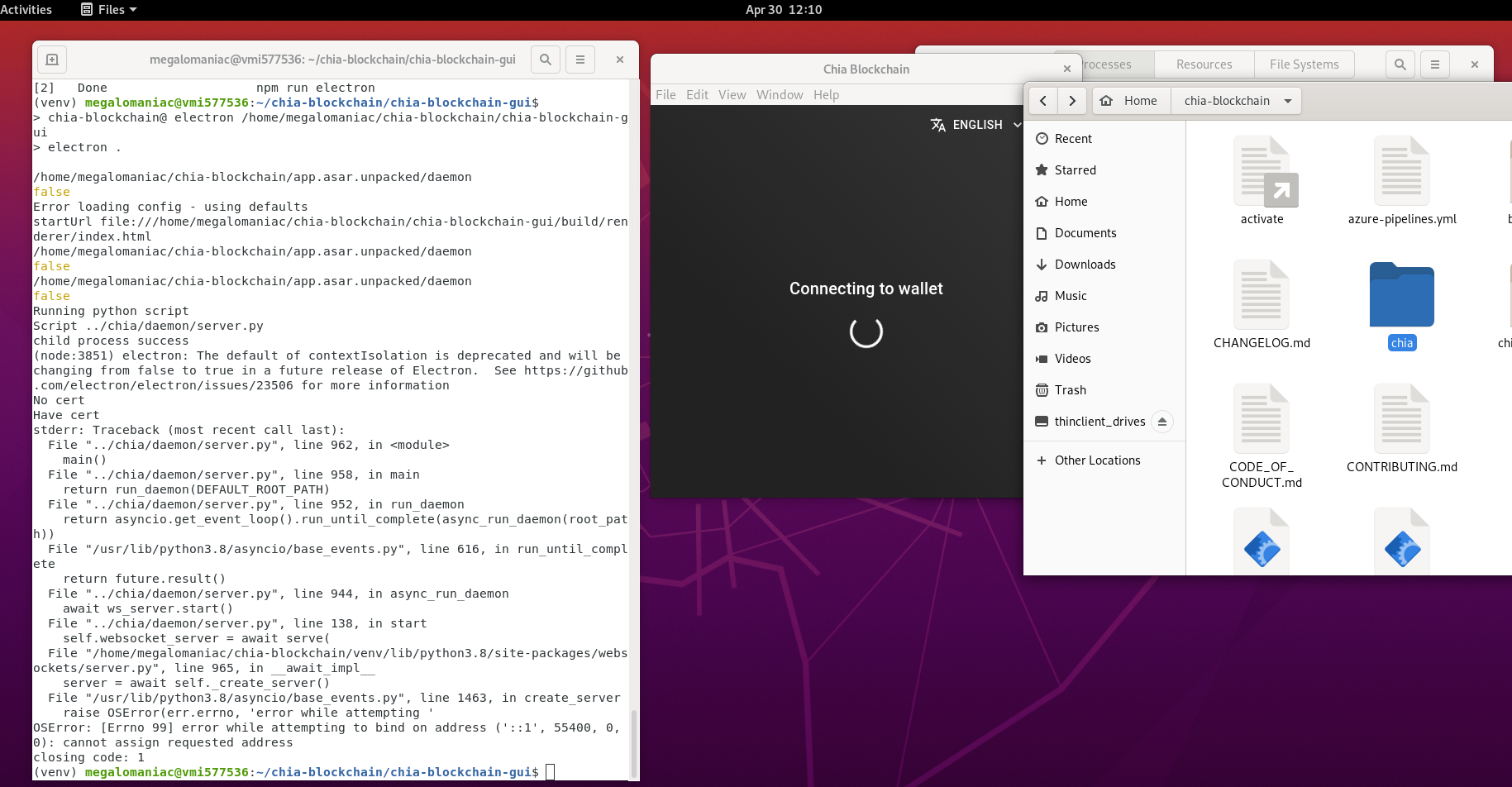Image resolution: width=1512 pixels, height=787 pixels.
Task: Select second blue gear file icon
Action: [1402, 542]
